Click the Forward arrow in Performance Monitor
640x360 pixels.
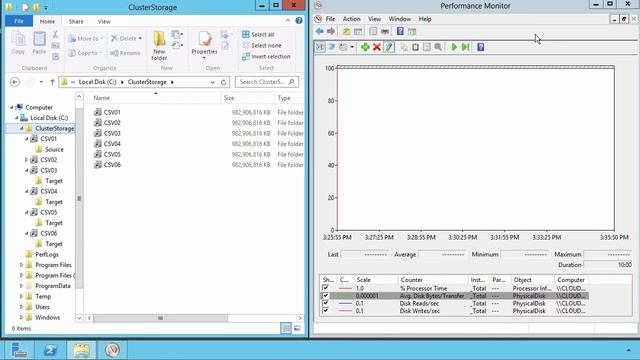pos(331,31)
